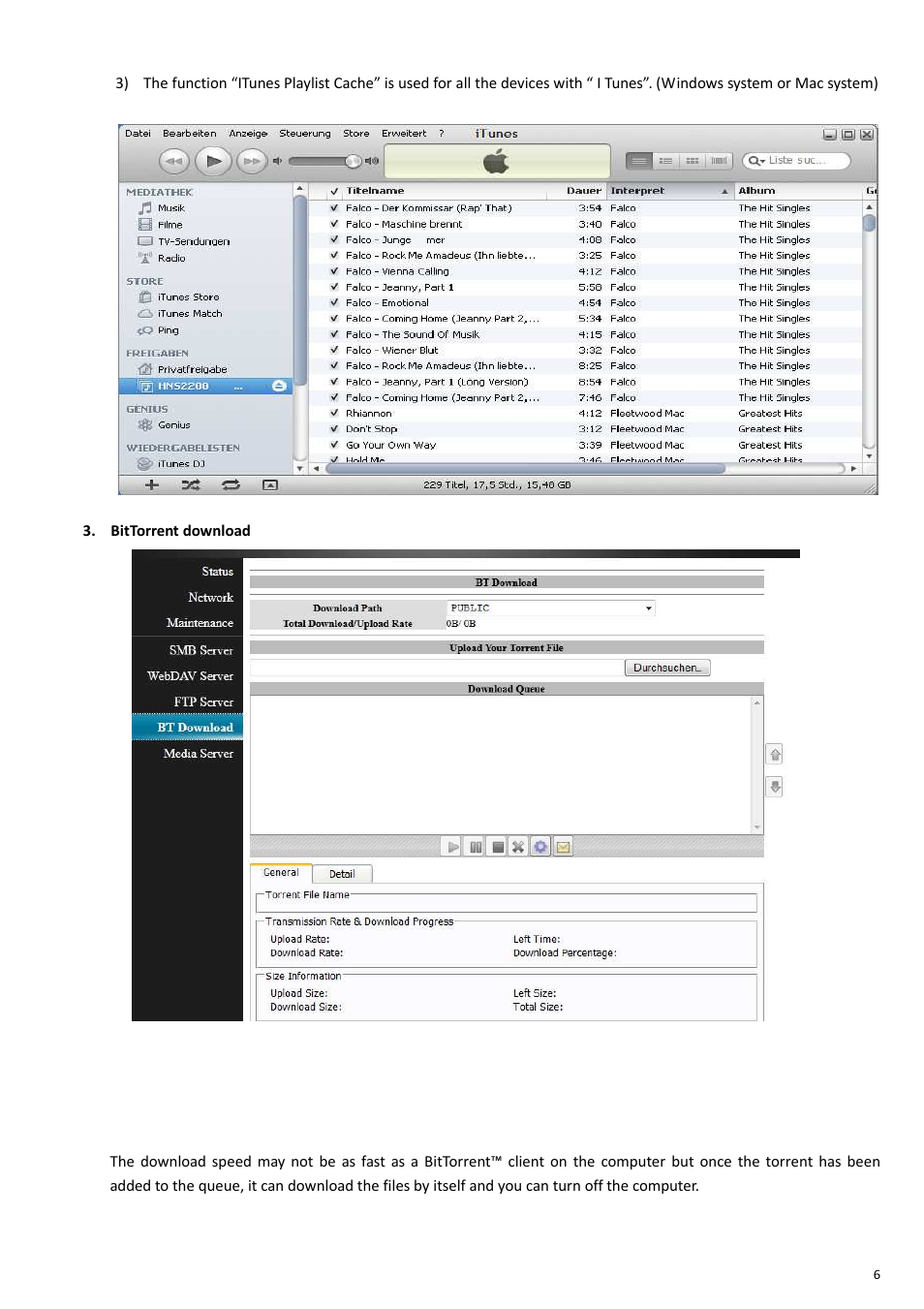Uncheck Rhiannon by Fleetwood Mac
Screen dimensions: 924x1309
(333, 413)
